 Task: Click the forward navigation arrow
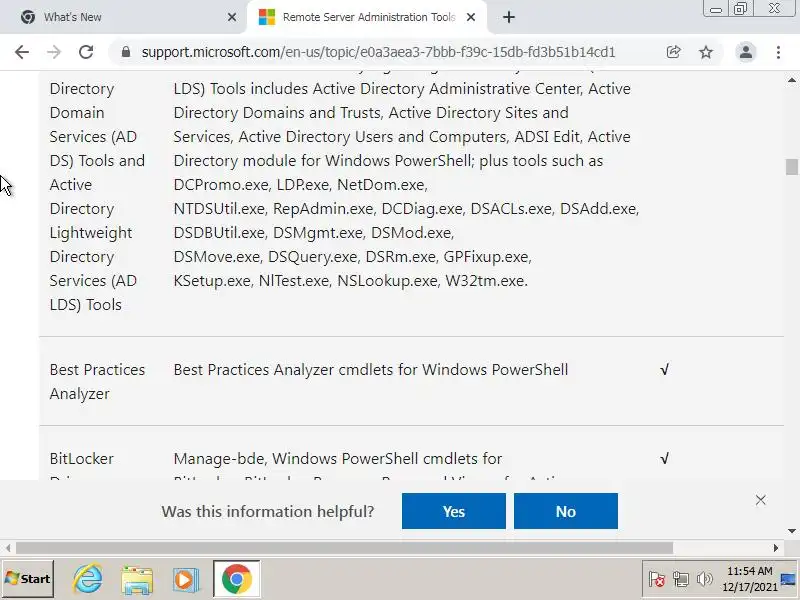tap(54, 52)
